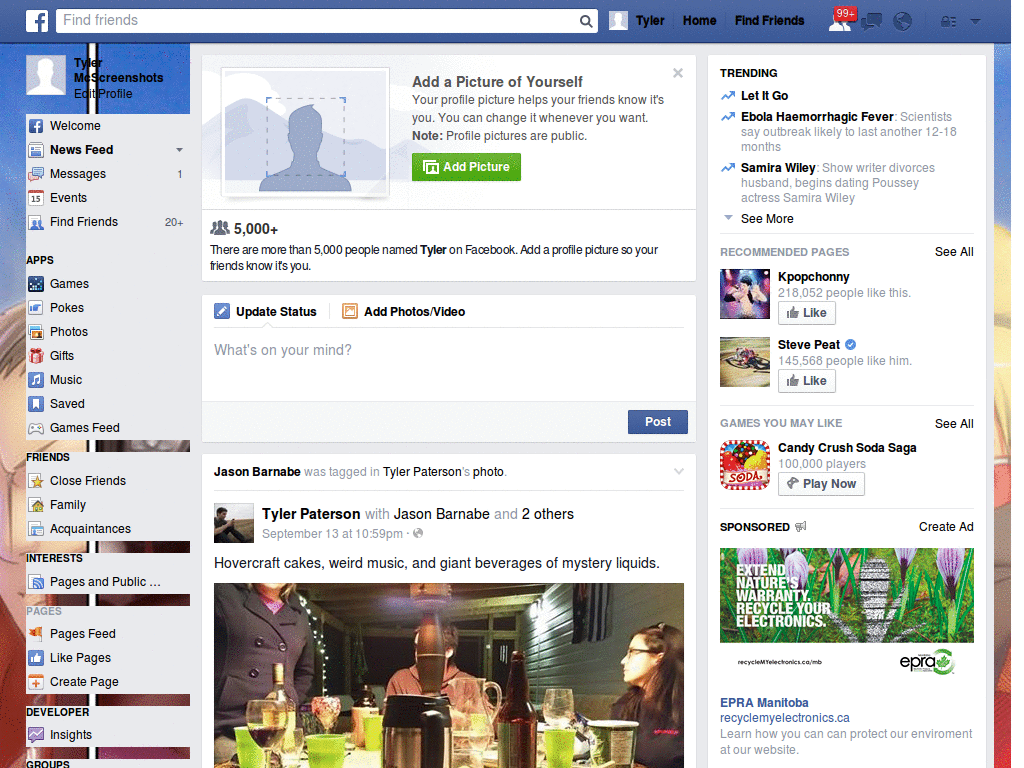Click Edit Profile link
The height and width of the screenshot is (768, 1024).
tap(103, 94)
